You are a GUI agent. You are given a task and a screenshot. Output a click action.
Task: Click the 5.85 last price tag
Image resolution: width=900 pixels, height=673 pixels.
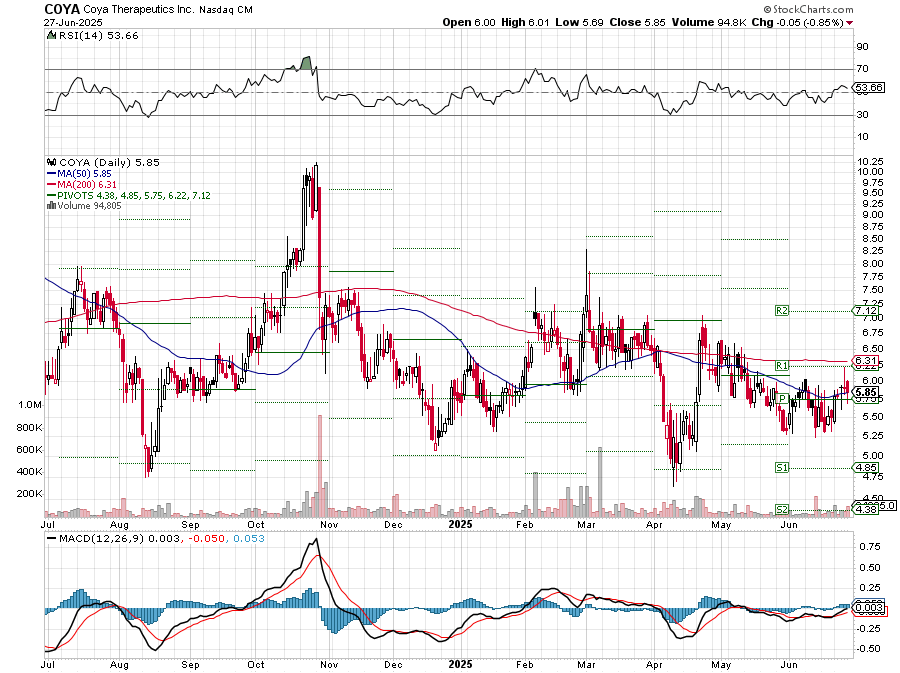pyautogui.click(x=866, y=393)
